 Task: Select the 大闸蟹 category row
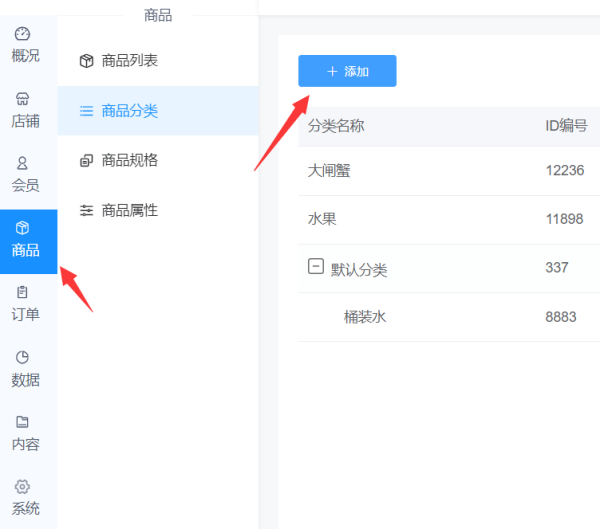coord(329,171)
